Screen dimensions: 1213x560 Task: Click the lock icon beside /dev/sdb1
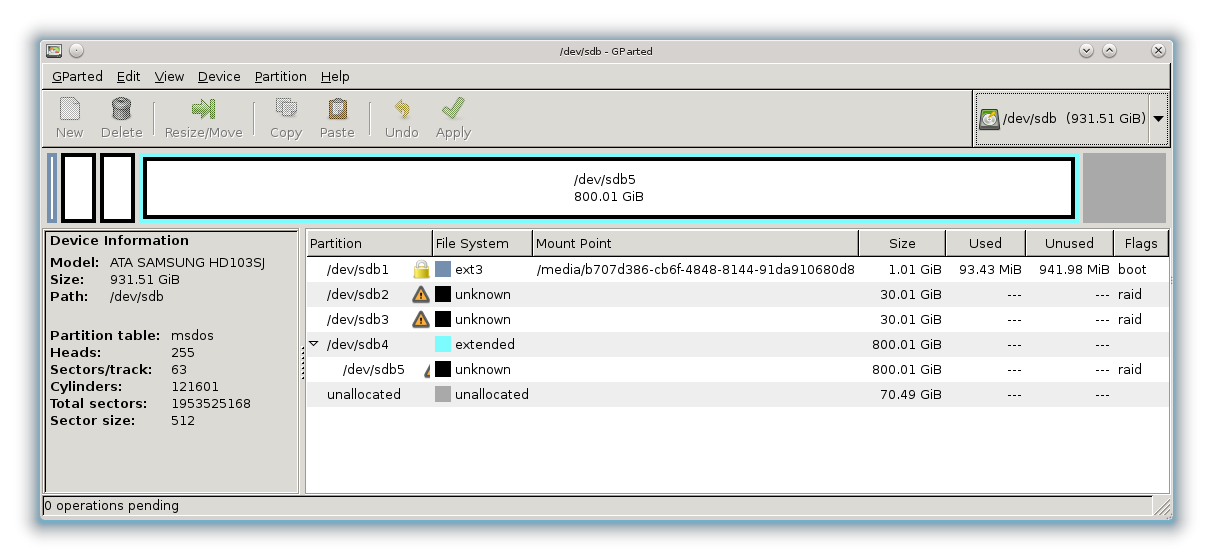[x=421, y=270]
